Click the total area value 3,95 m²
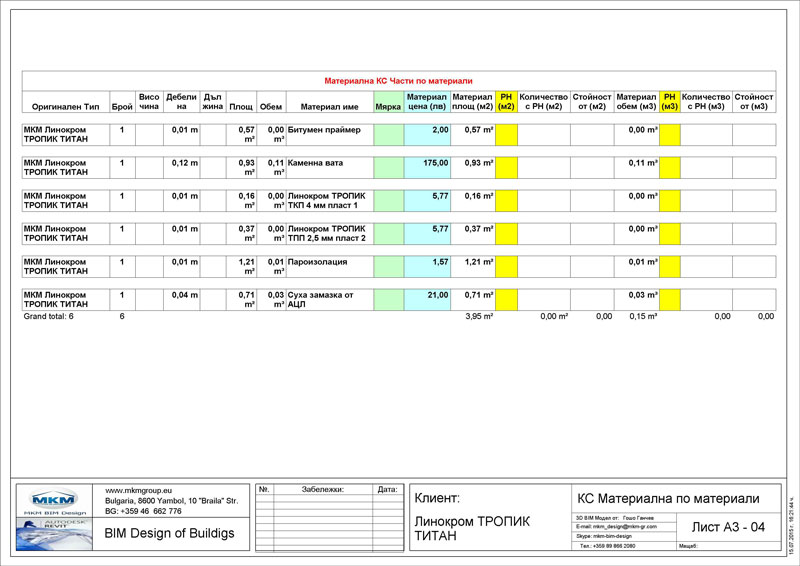 tap(479, 316)
